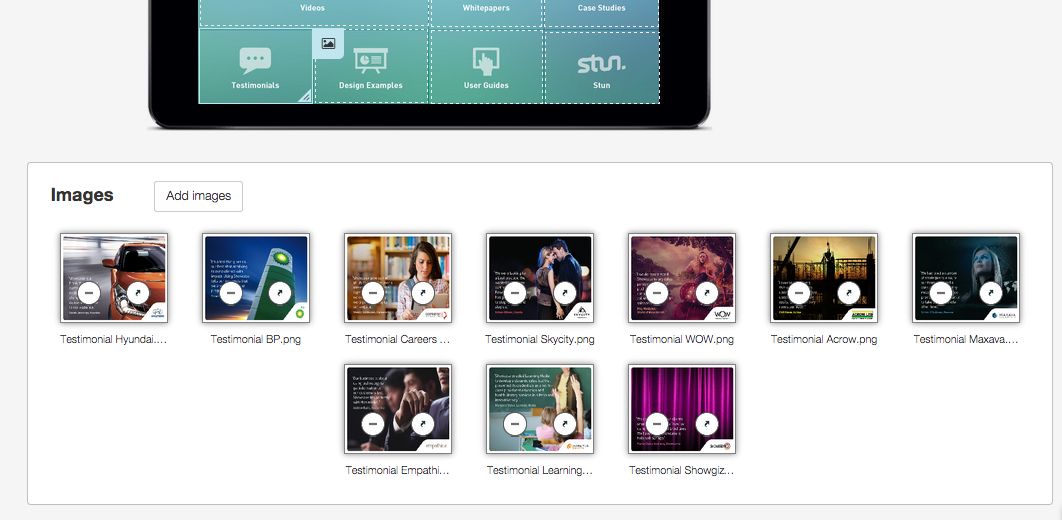Viewport: 1062px width, 520px height.
Task: Click the Images section heading
Action: (82, 195)
